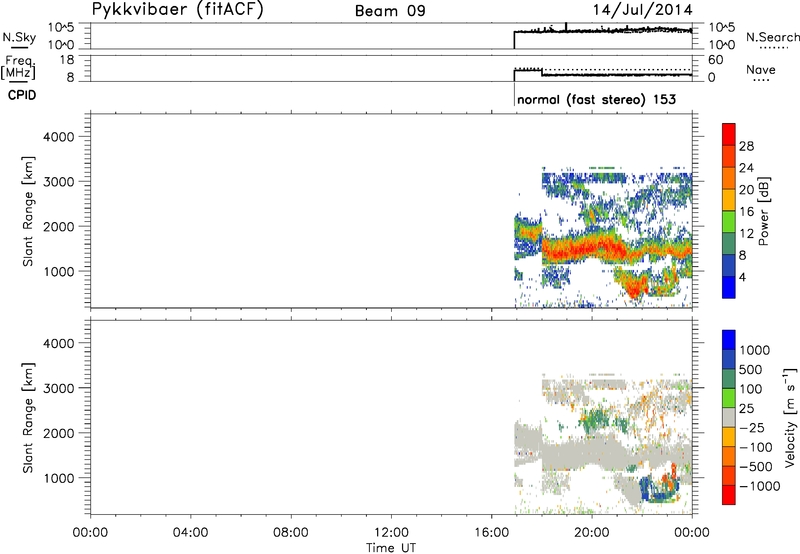Click the Velocity [m s⁻¹] colorbar title

tap(790, 417)
